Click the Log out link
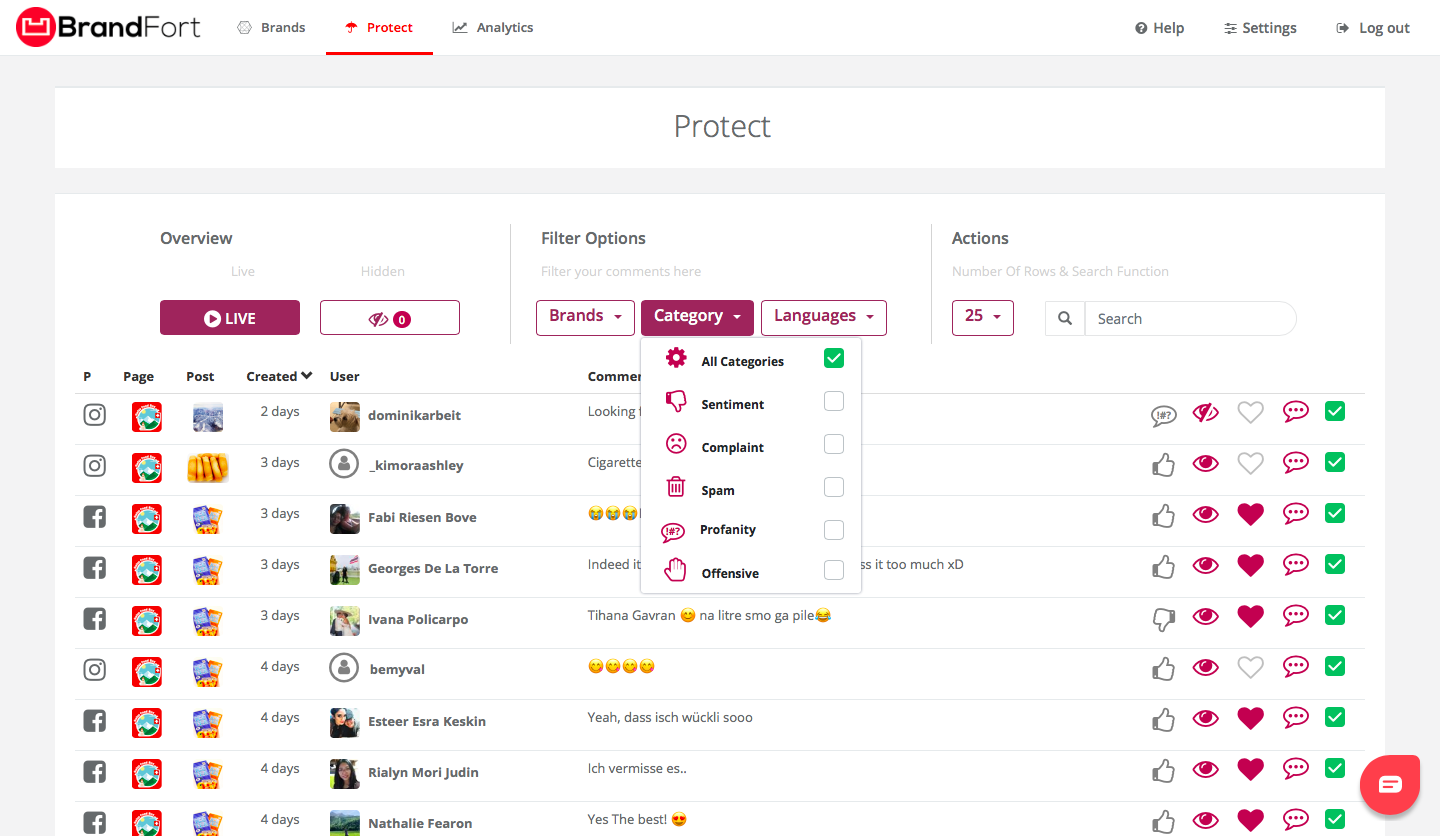The height and width of the screenshot is (836, 1440). click(x=1373, y=28)
